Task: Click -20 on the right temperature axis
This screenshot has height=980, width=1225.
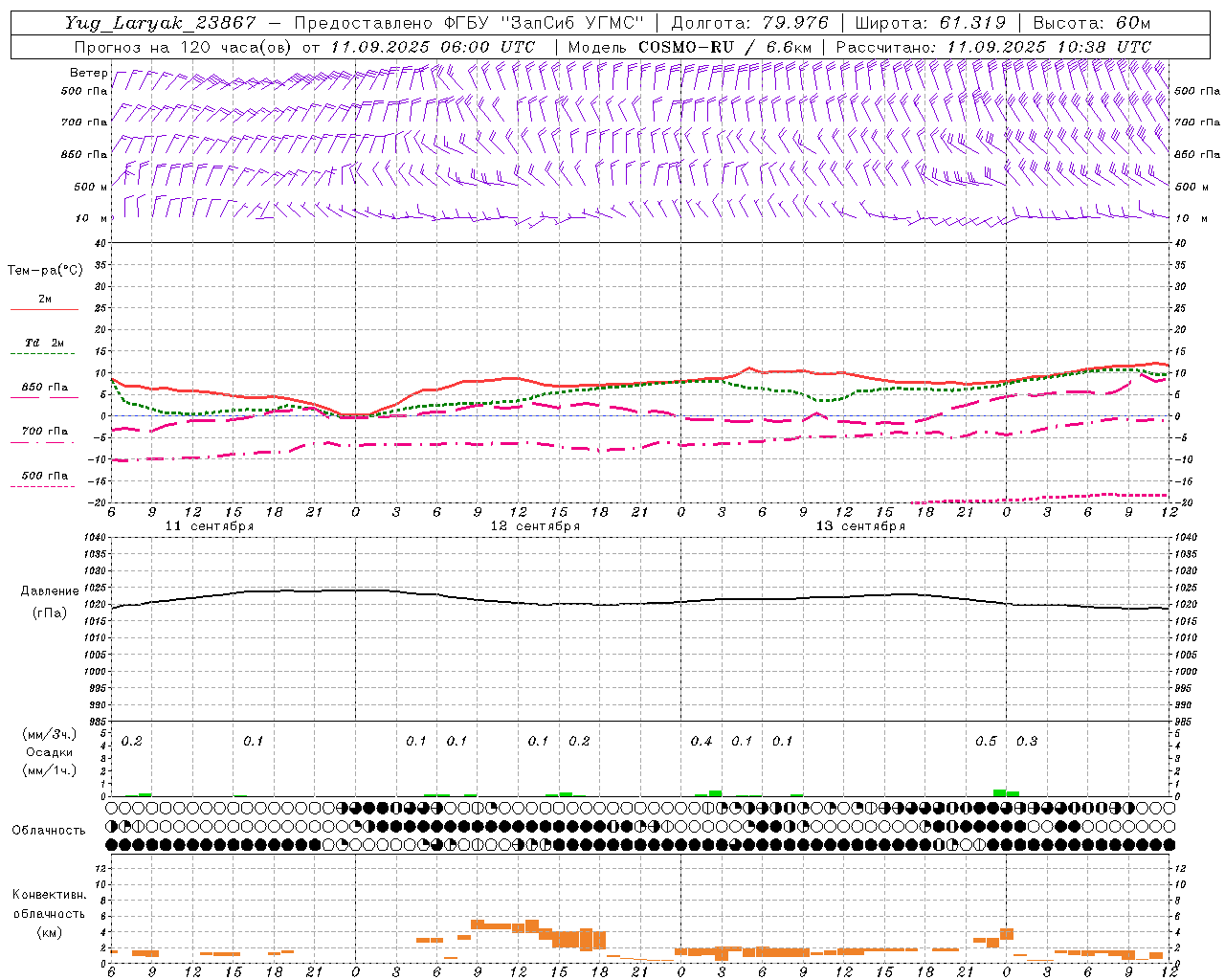Action: point(1185,503)
